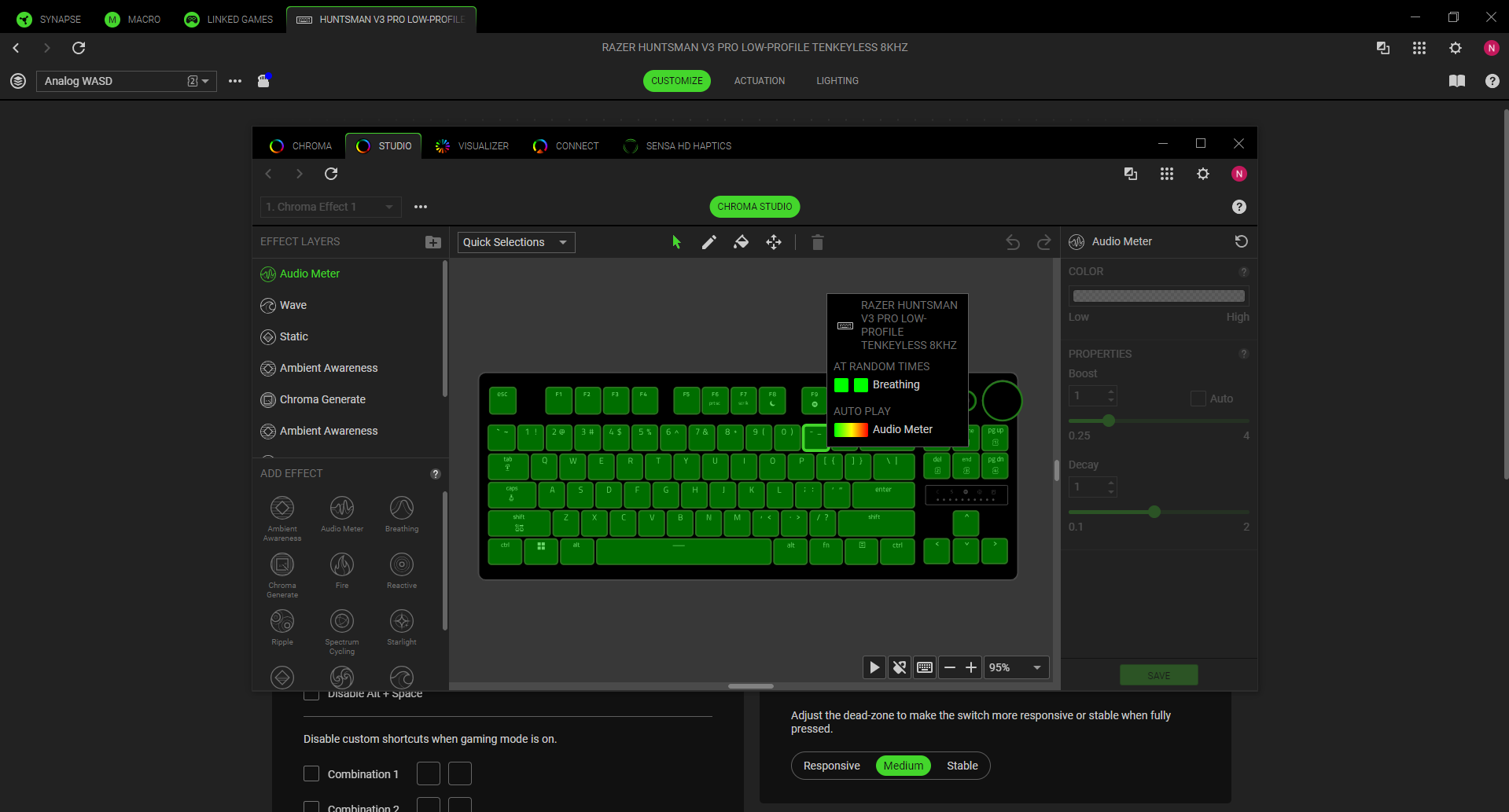Image resolution: width=1509 pixels, height=812 pixels.
Task: Open the Analog WASD profile dropdown
Action: 127,81
